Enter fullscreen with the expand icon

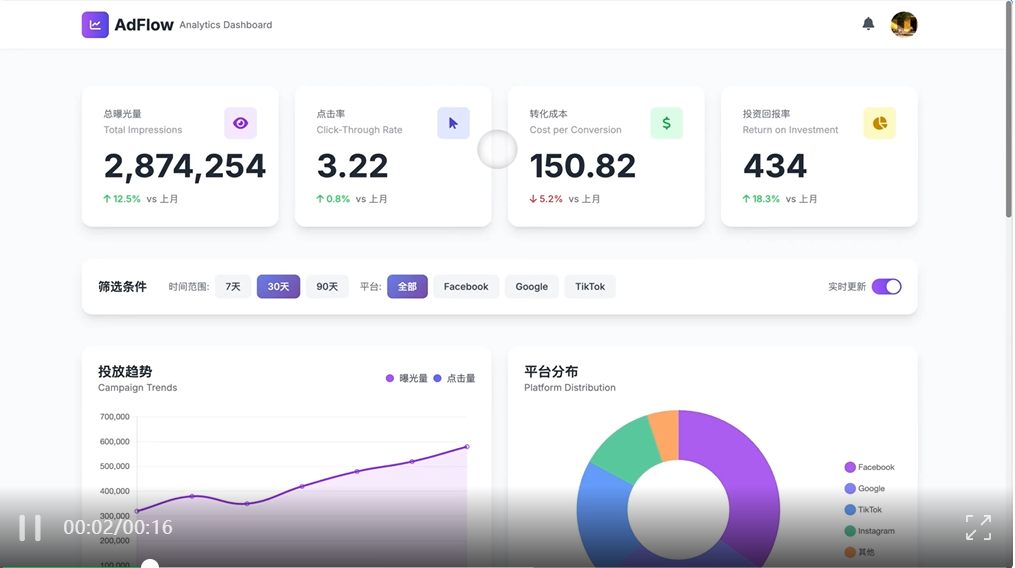[x=978, y=528]
